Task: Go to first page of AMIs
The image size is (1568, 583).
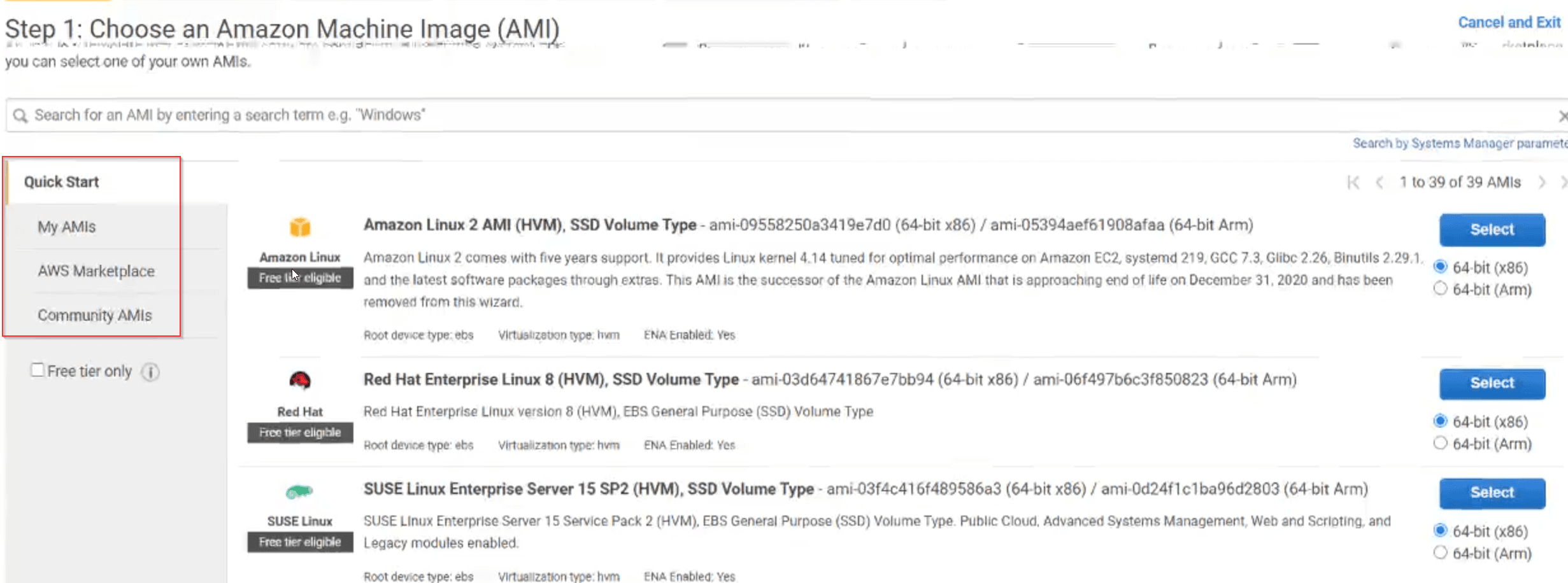Action: pos(1353,183)
